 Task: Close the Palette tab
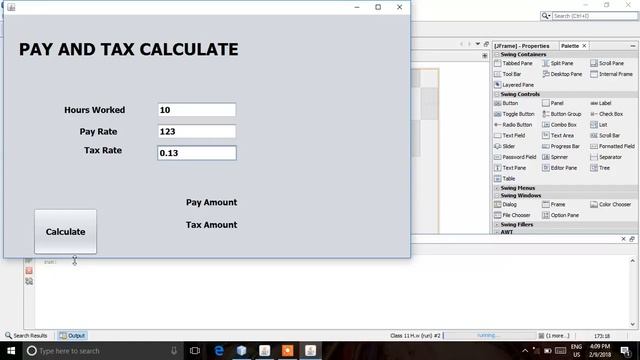tap(584, 46)
